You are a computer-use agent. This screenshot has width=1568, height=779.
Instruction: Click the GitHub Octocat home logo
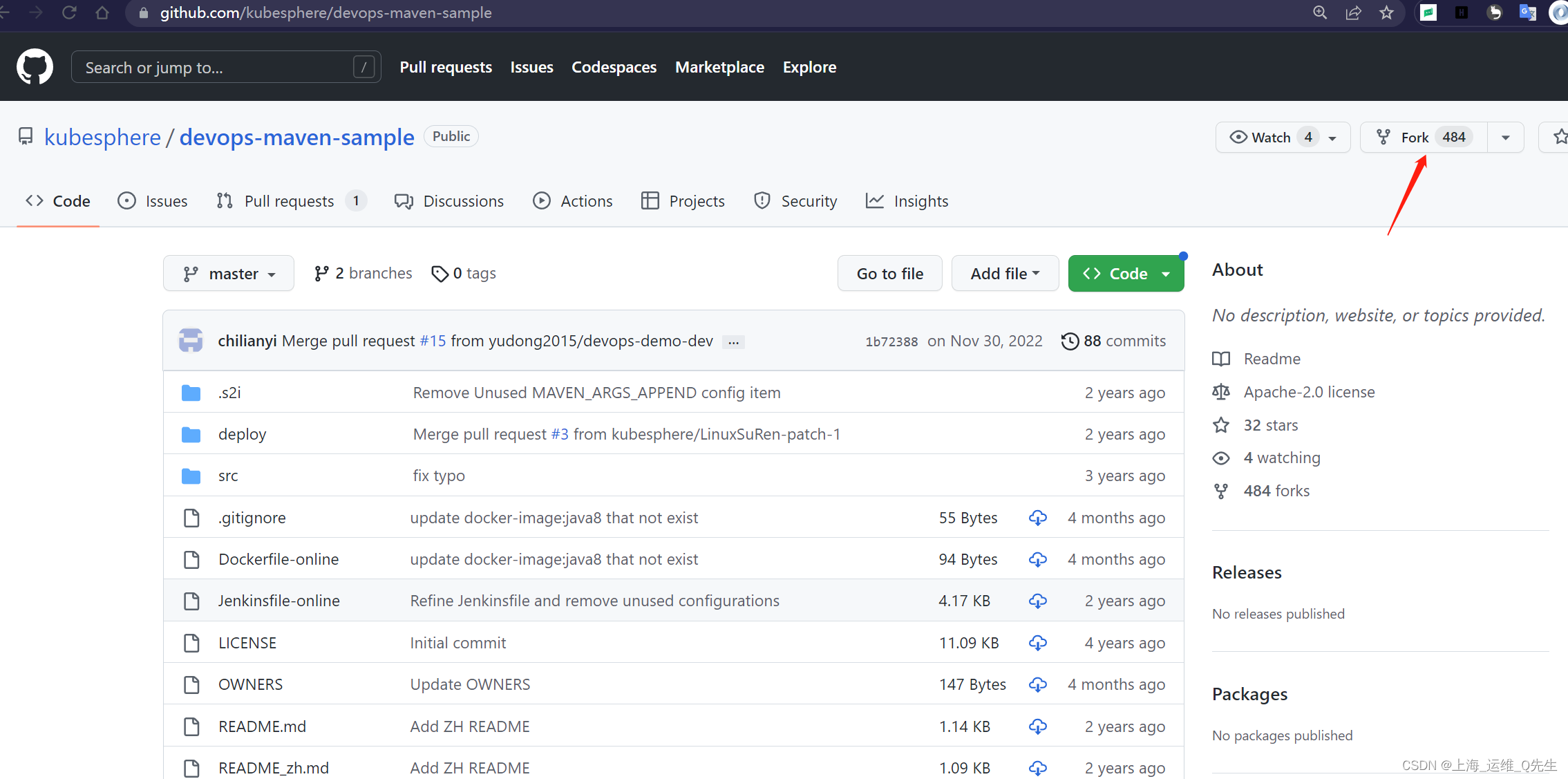pyautogui.click(x=35, y=67)
